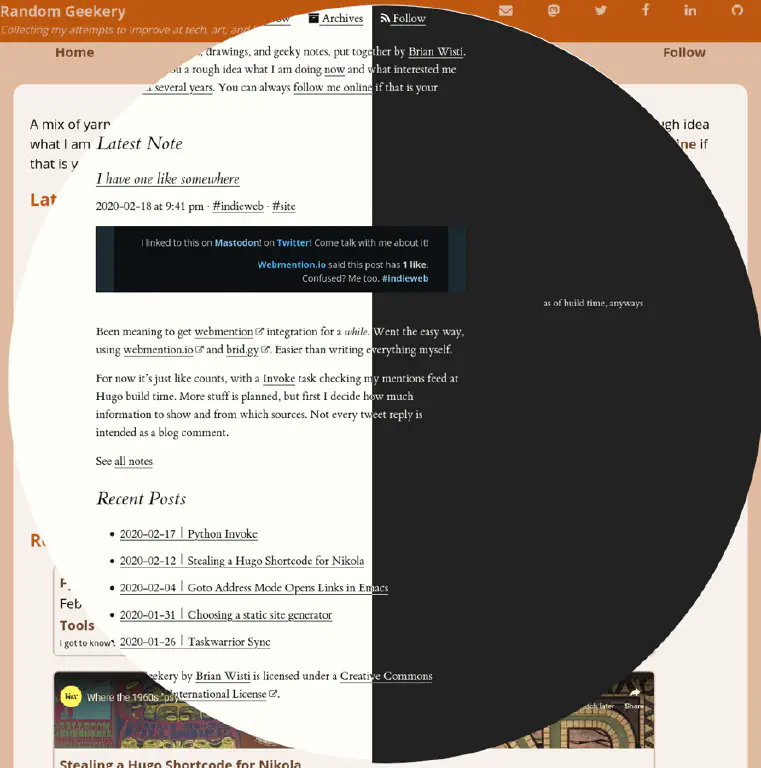Click Brian Wisti link in footer license

click(223, 676)
